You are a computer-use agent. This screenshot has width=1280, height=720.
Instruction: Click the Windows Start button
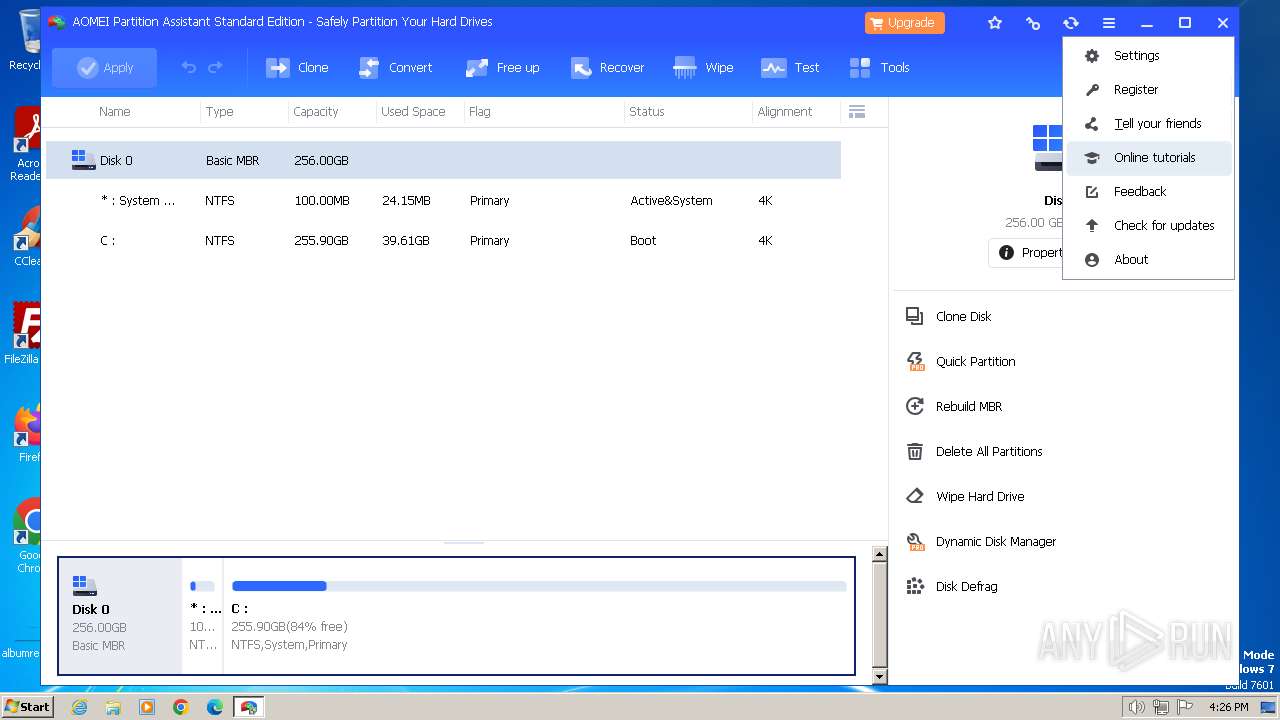click(x=27, y=707)
